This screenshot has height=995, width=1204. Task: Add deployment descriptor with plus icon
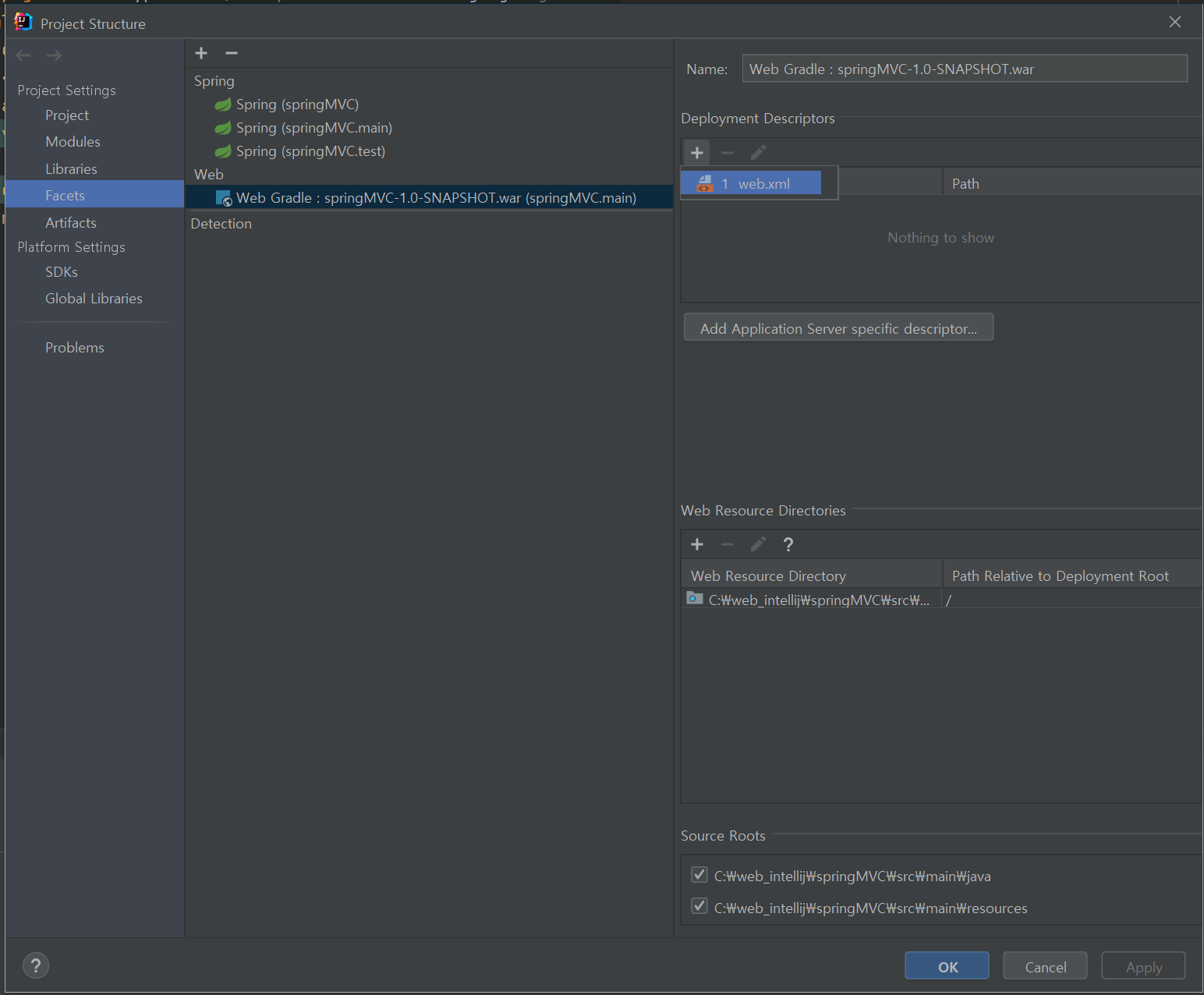(x=697, y=152)
